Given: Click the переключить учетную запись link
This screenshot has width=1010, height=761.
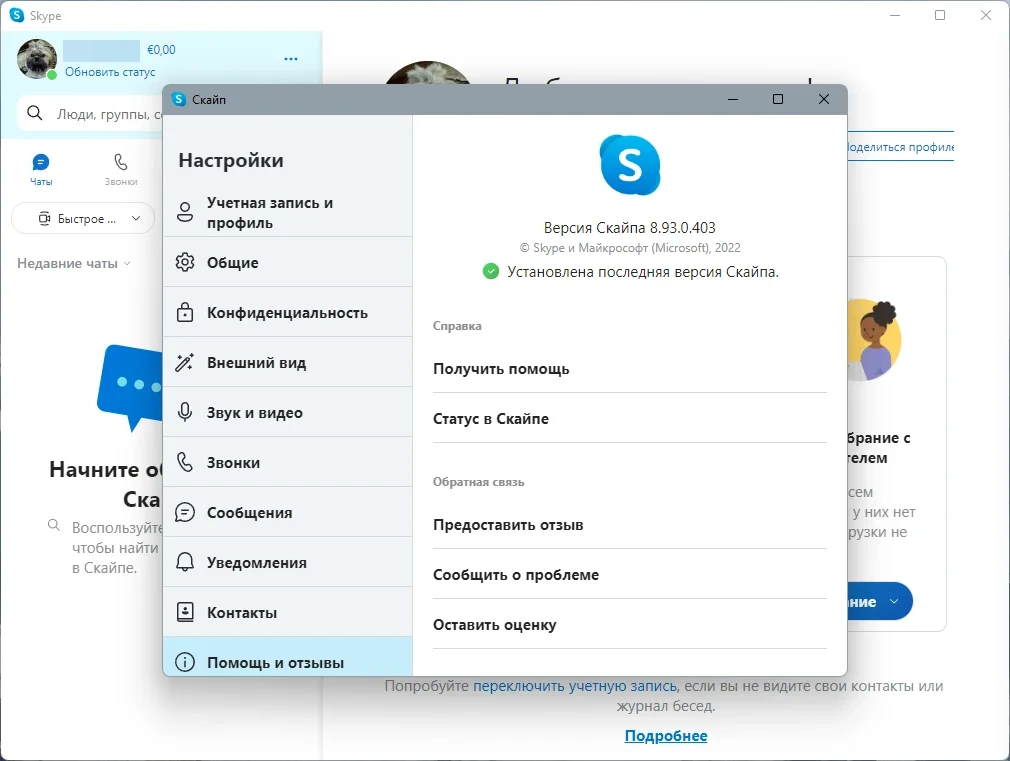Looking at the screenshot, I should coord(575,686).
